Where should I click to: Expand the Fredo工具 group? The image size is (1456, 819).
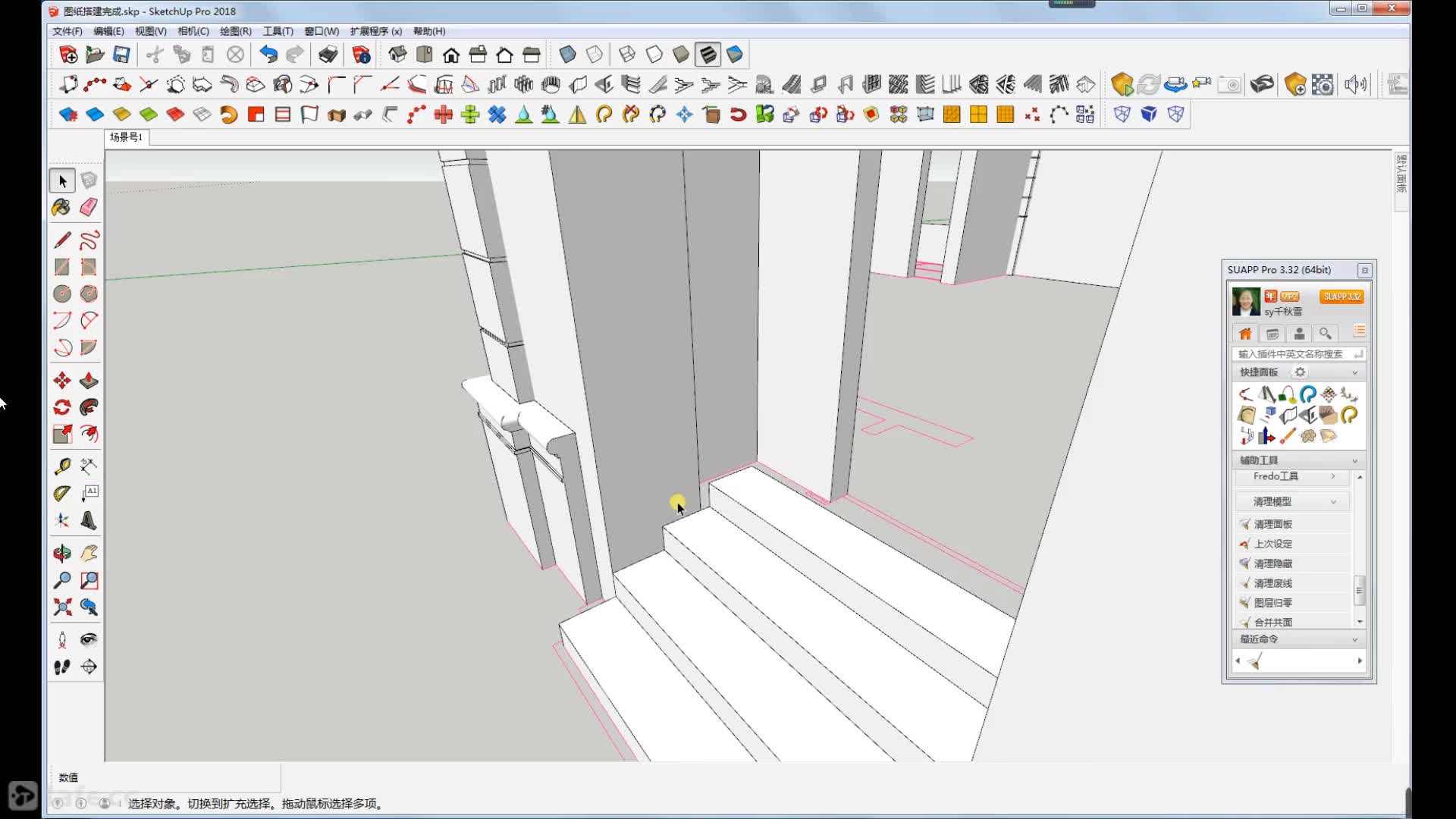[x=1294, y=476]
